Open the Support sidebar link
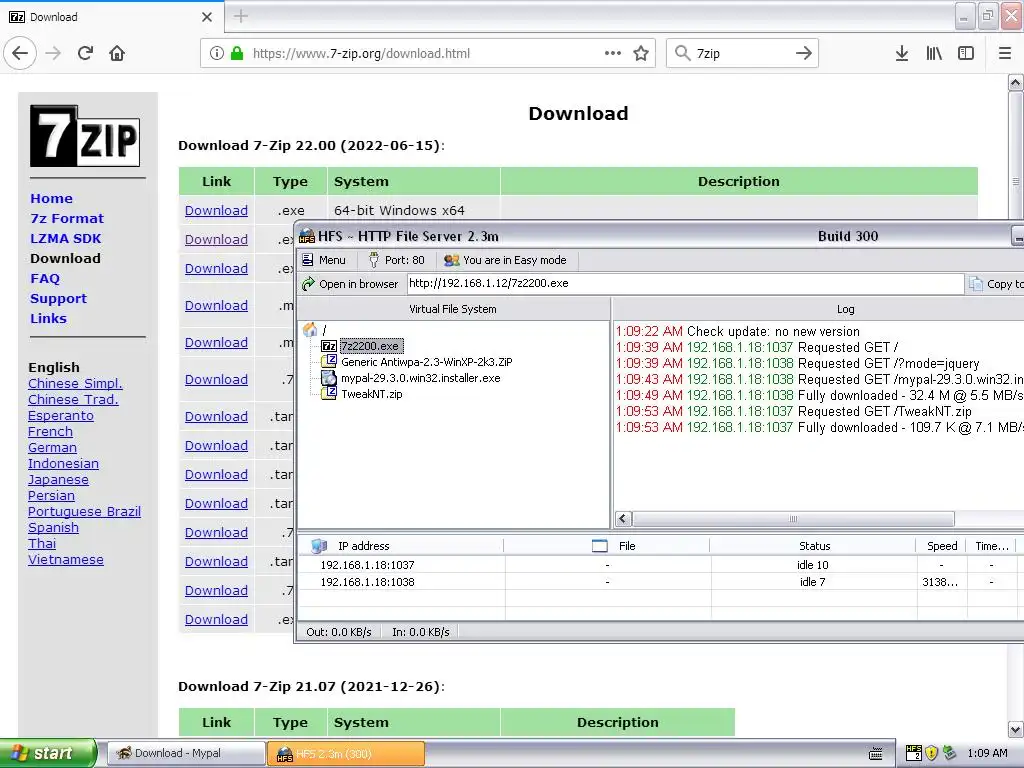 (x=58, y=299)
